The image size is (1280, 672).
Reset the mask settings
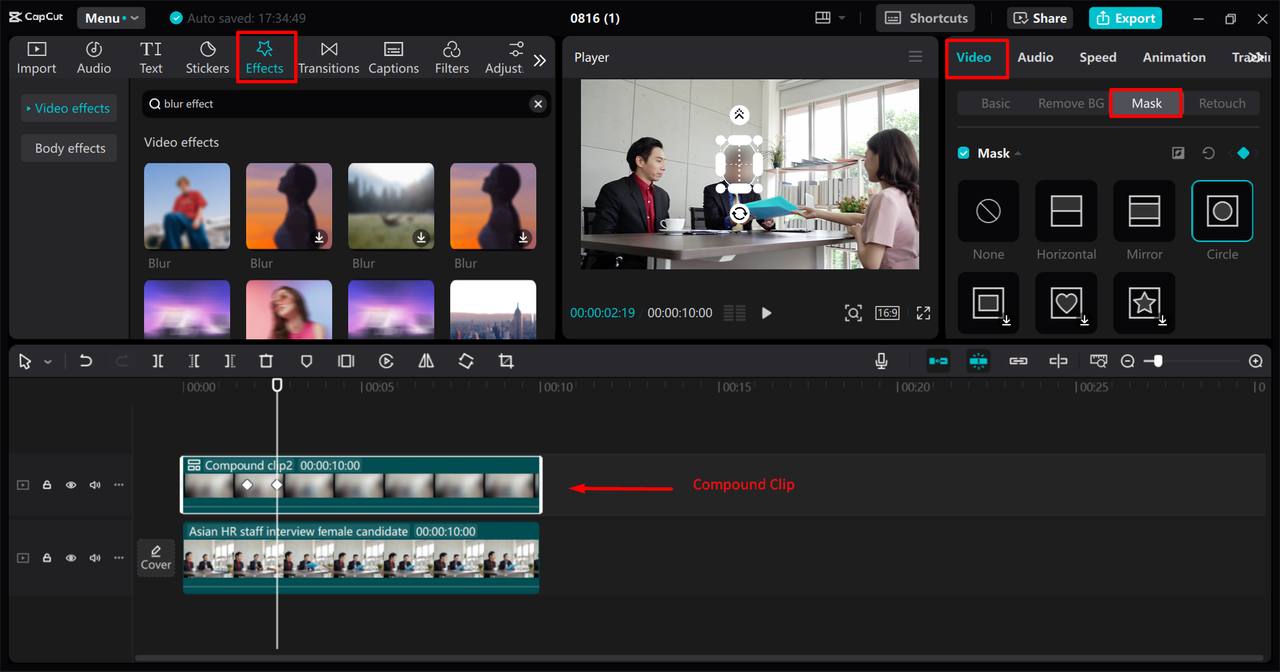1208,153
